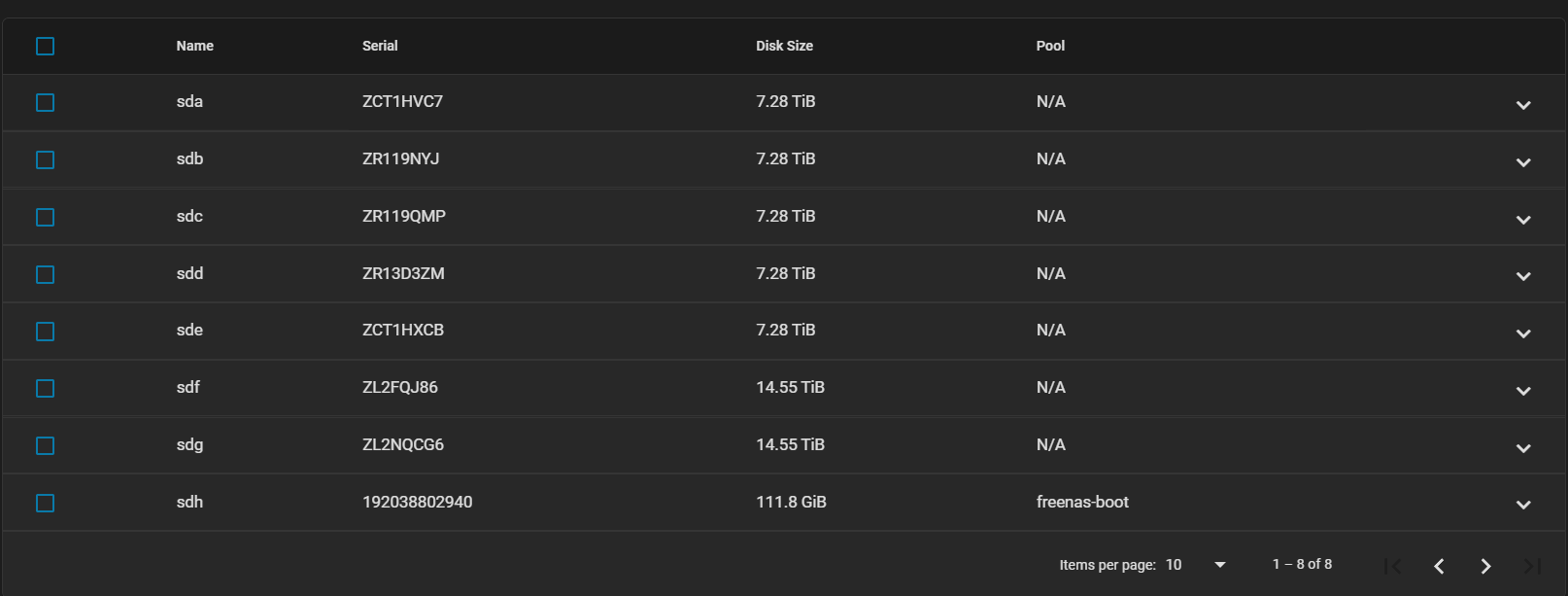
Task: Sort by the Name column header
Action: point(194,46)
